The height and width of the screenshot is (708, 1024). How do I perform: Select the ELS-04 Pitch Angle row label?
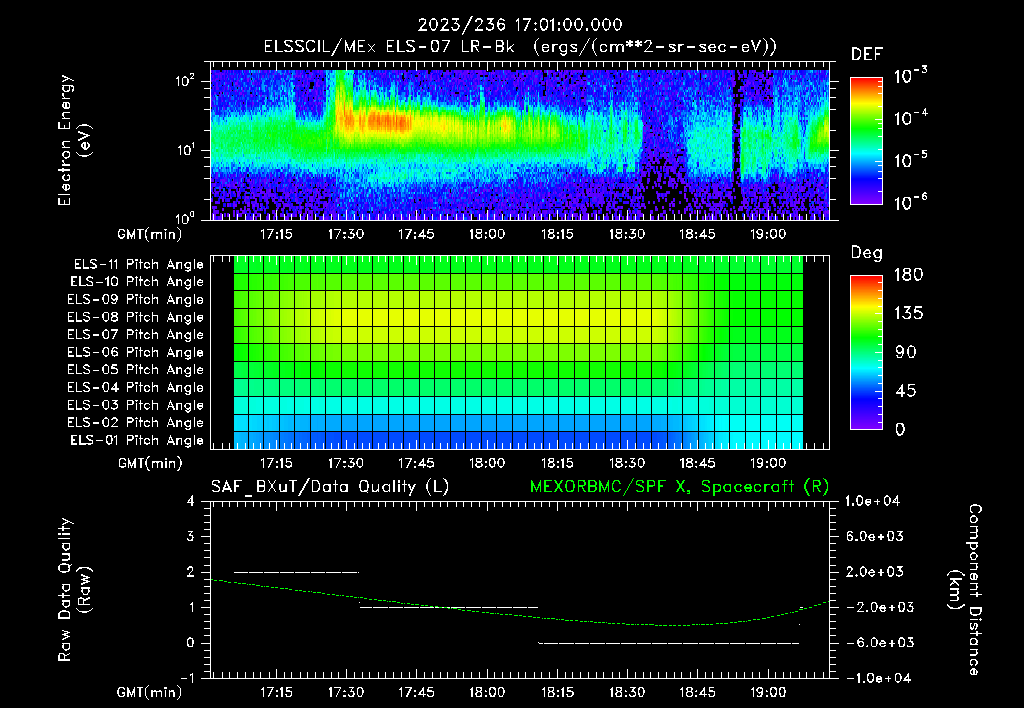pos(136,388)
